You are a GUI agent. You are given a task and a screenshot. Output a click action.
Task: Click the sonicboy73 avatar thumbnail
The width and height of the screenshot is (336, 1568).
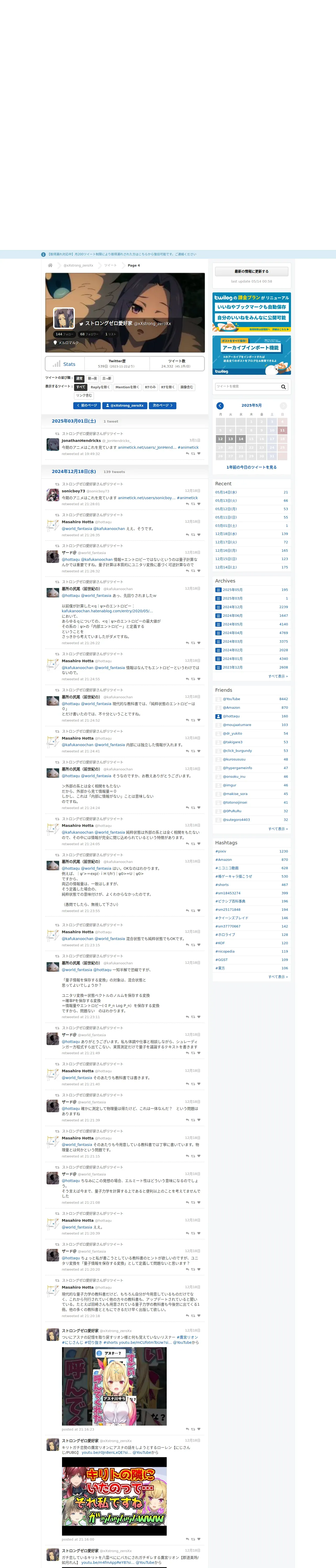[x=53, y=495]
